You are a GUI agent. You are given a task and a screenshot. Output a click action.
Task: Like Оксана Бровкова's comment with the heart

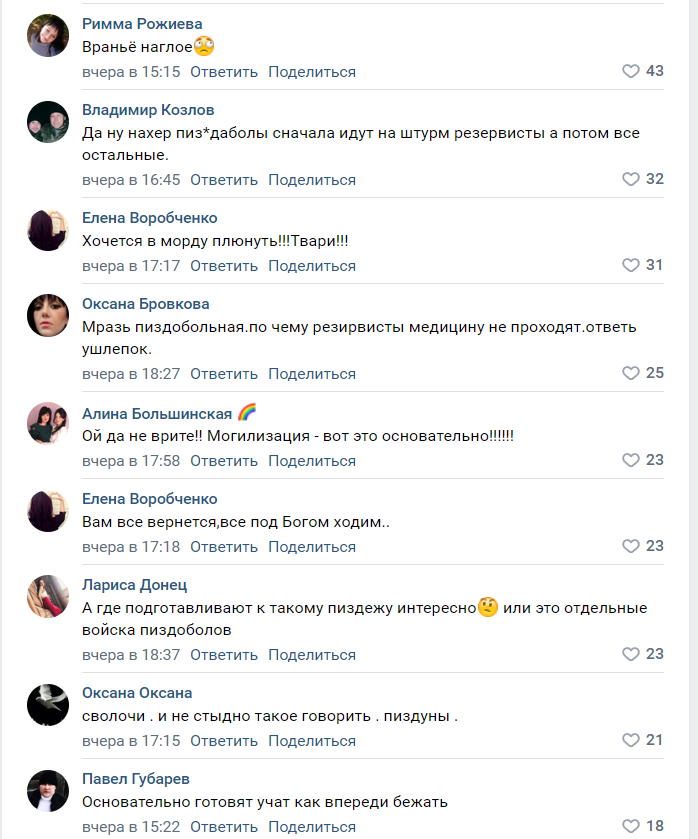(631, 374)
